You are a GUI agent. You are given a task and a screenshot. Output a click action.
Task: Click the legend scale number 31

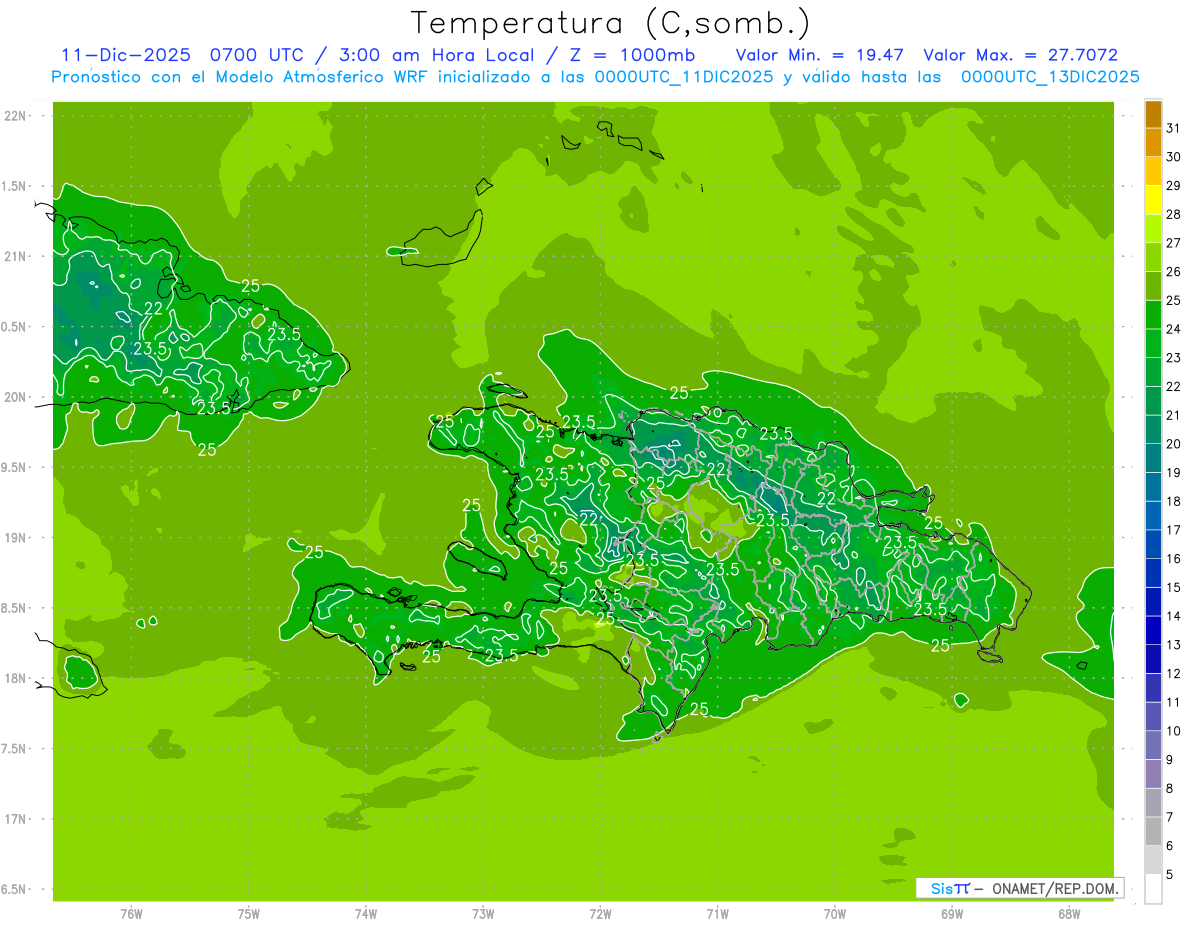[x=1174, y=128]
